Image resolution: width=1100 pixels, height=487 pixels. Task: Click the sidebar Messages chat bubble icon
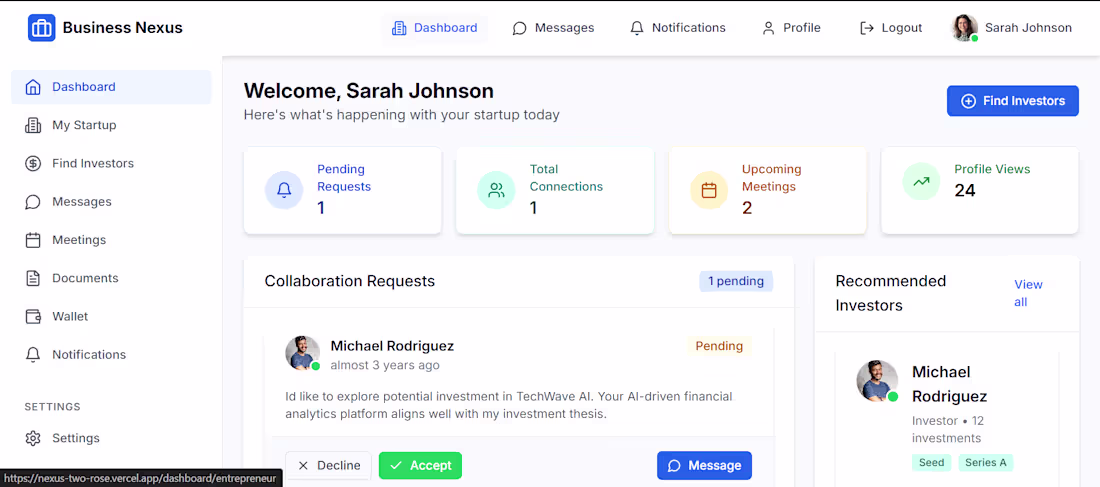[33, 202]
